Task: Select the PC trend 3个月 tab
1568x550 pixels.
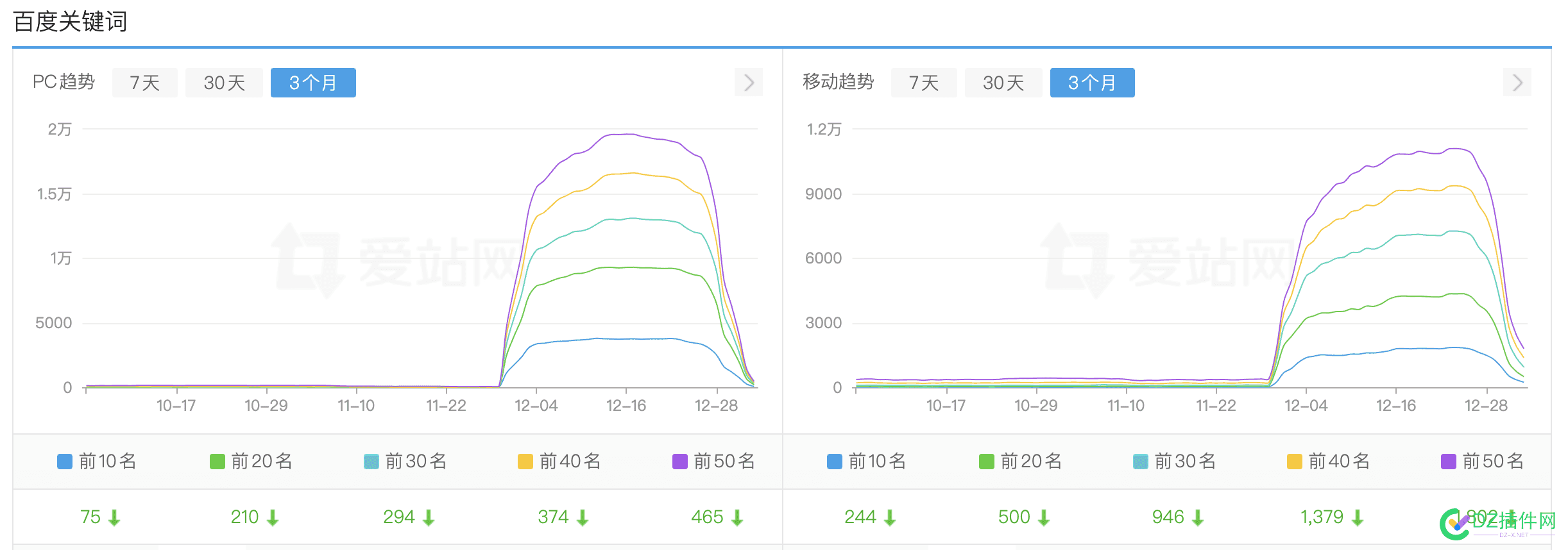Action: [313, 83]
